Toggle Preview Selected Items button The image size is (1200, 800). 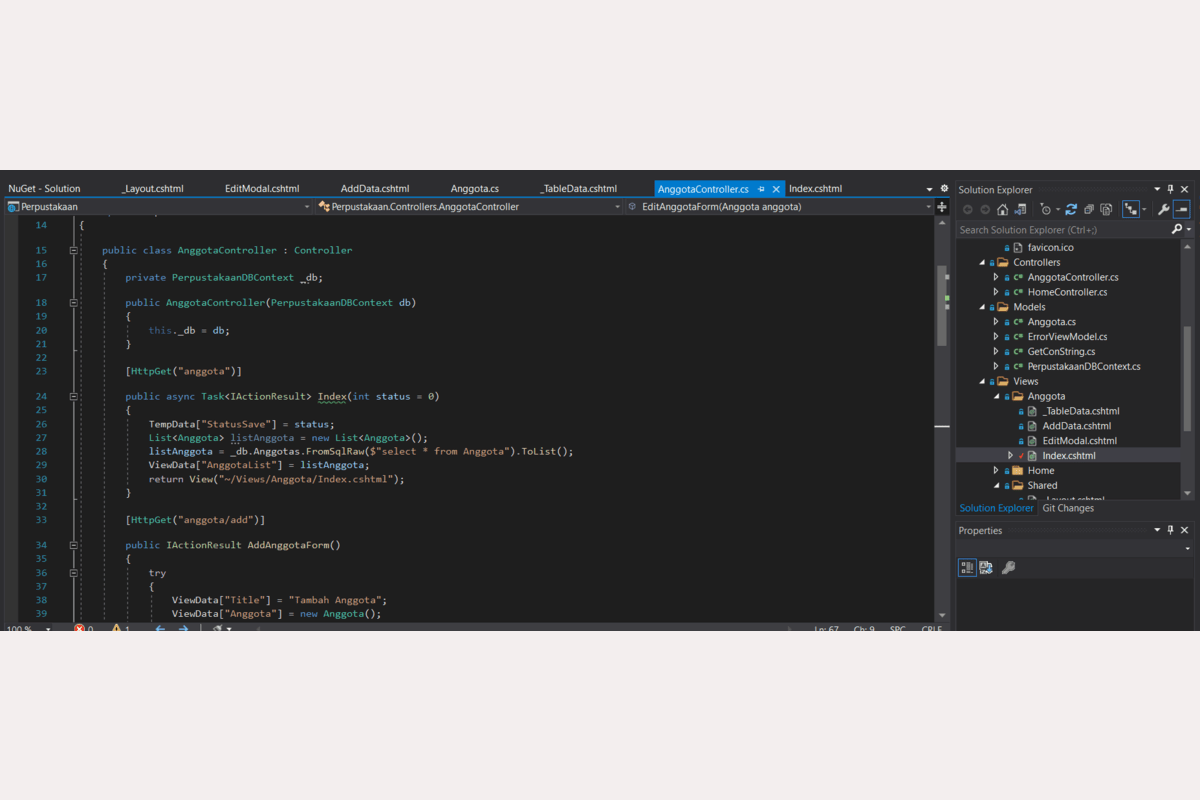click(x=1181, y=209)
